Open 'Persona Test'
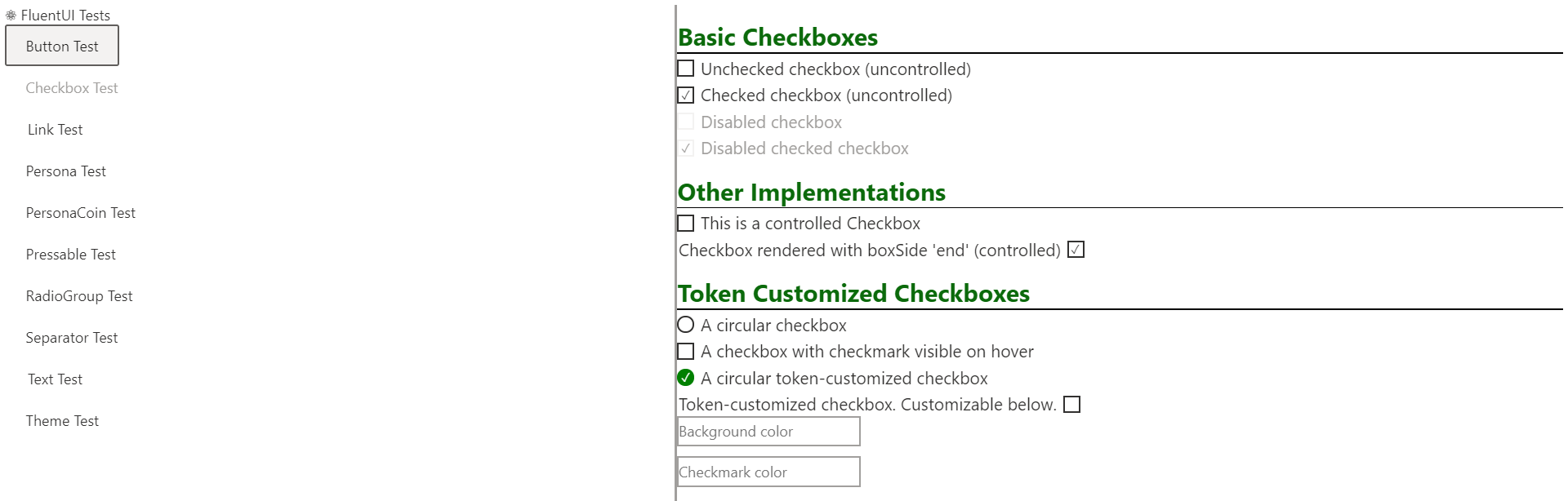 [x=66, y=171]
